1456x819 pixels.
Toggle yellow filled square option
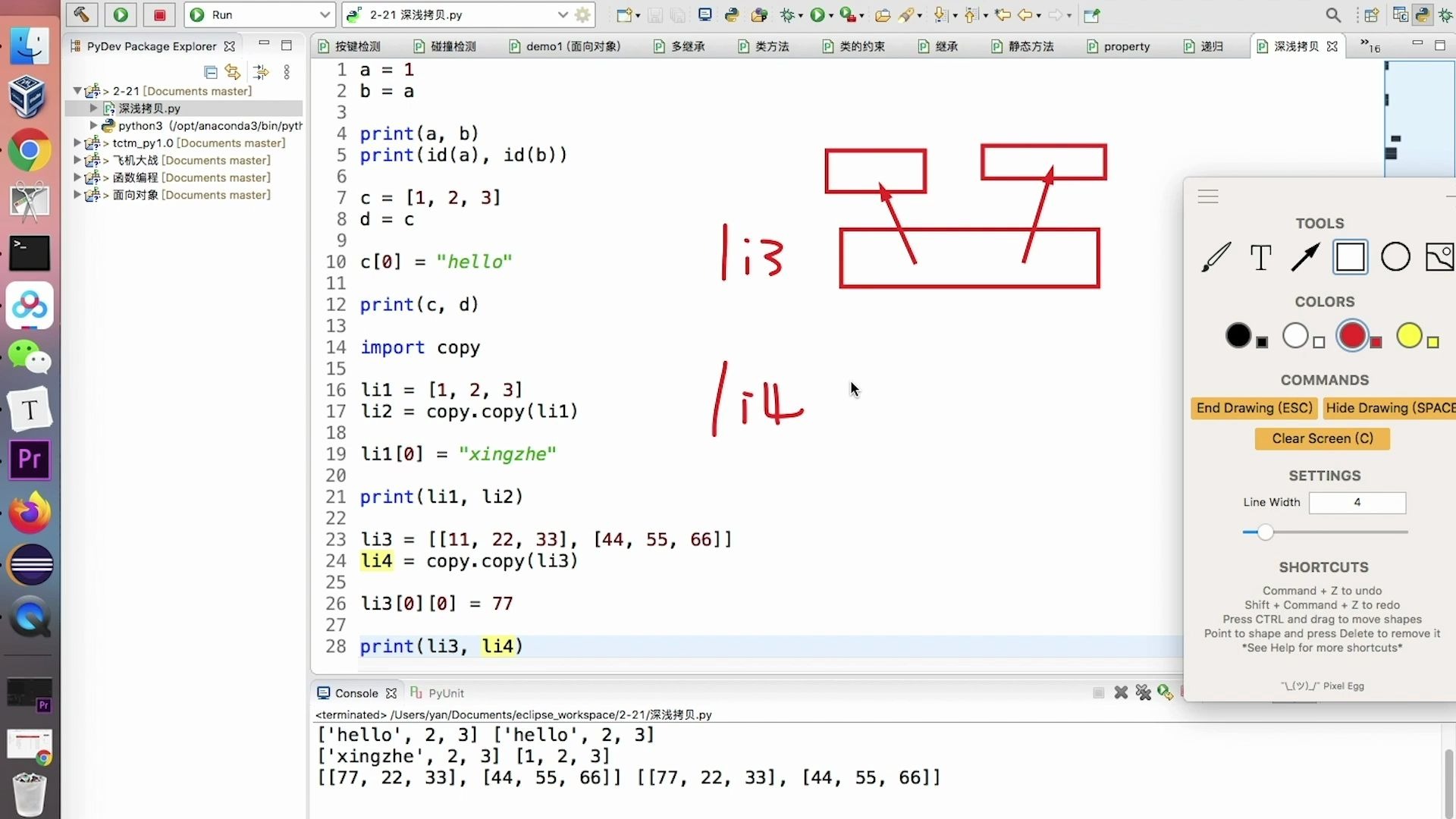(1432, 343)
